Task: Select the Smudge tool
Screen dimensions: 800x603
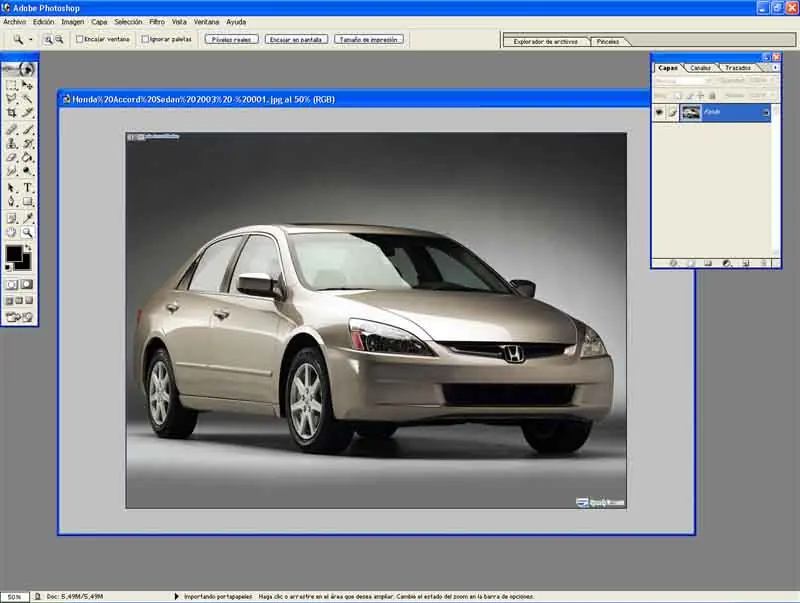Action: (x=11, y=171)
